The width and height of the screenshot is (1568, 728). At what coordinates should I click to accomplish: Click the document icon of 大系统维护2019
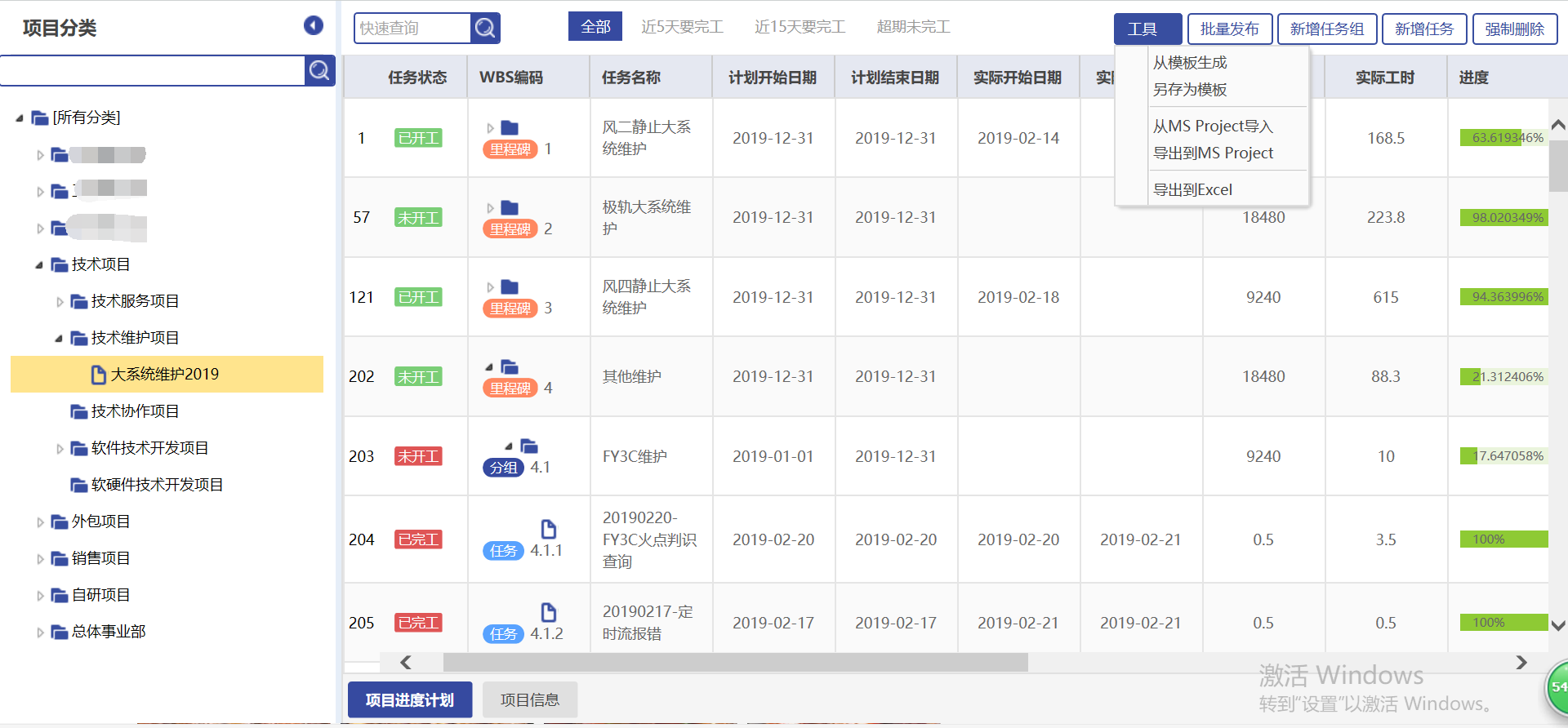pyautogui.click(x=99, y=375)
